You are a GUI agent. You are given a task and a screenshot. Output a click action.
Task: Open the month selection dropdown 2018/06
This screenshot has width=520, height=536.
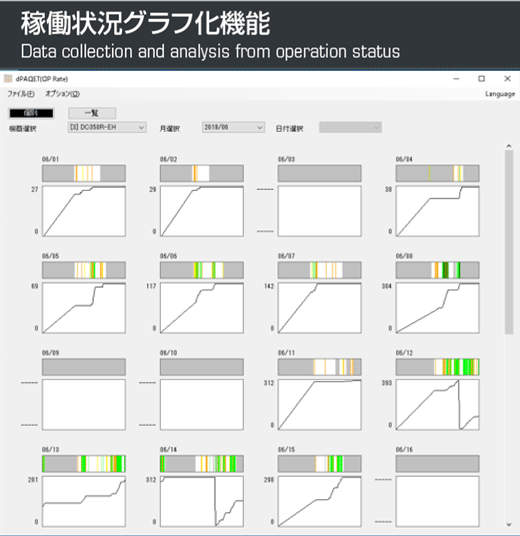click(233, 127)
